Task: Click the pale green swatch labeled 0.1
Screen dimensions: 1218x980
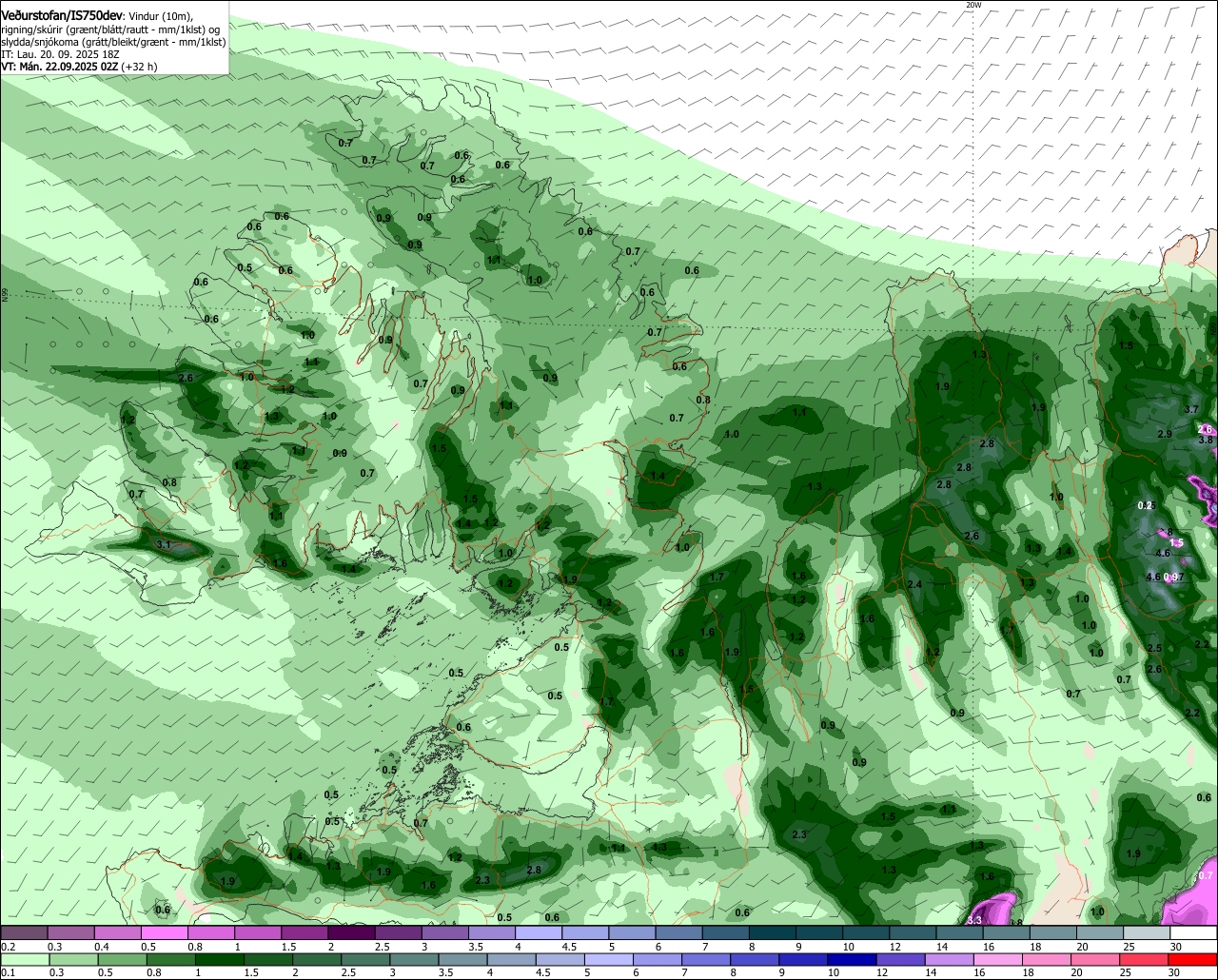Action: (23, 959)
